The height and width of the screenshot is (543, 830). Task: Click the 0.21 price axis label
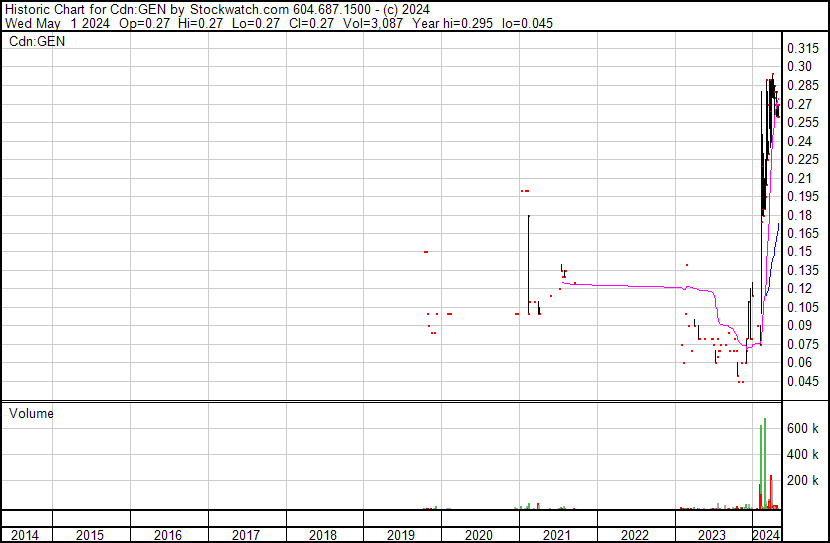799,178
